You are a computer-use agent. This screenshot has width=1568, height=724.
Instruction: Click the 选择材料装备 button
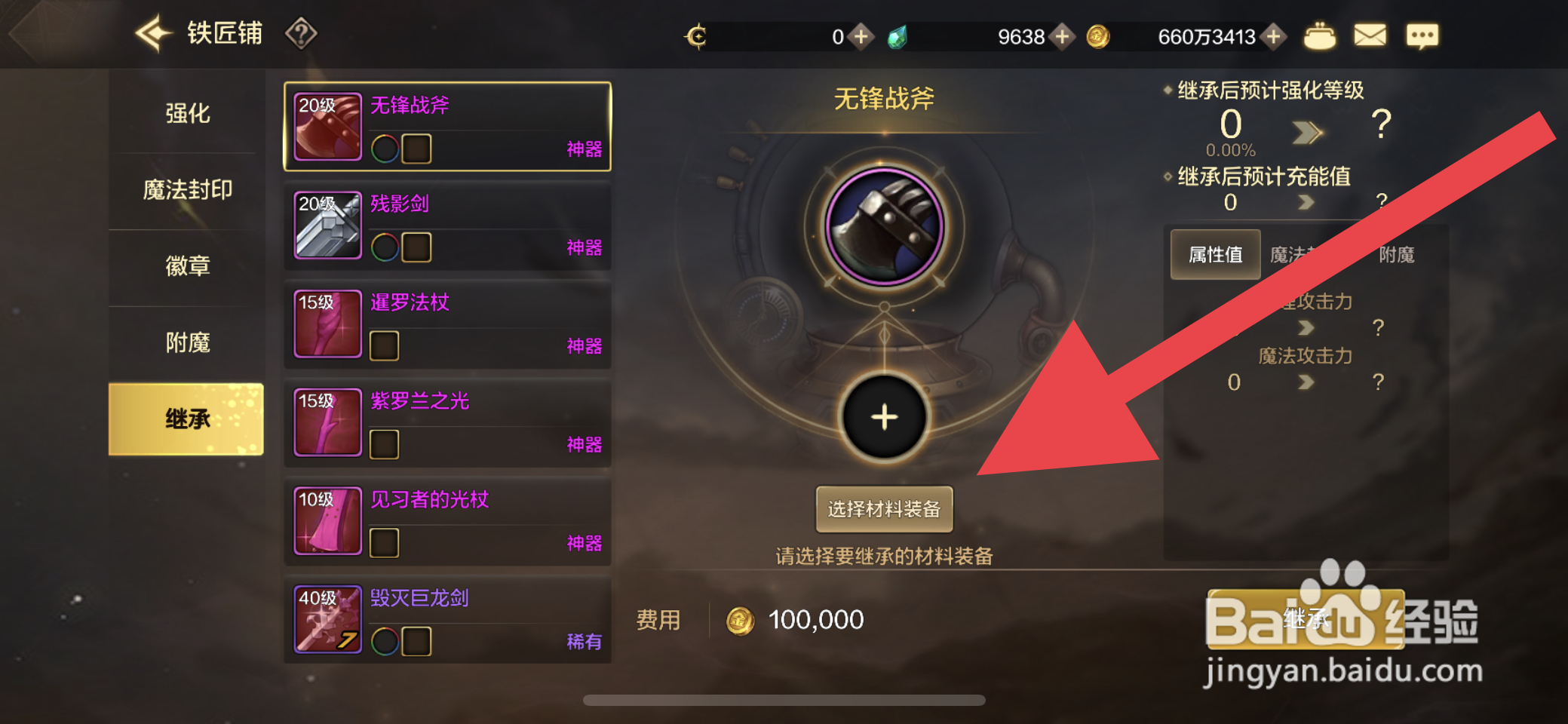tap(884, 509)
